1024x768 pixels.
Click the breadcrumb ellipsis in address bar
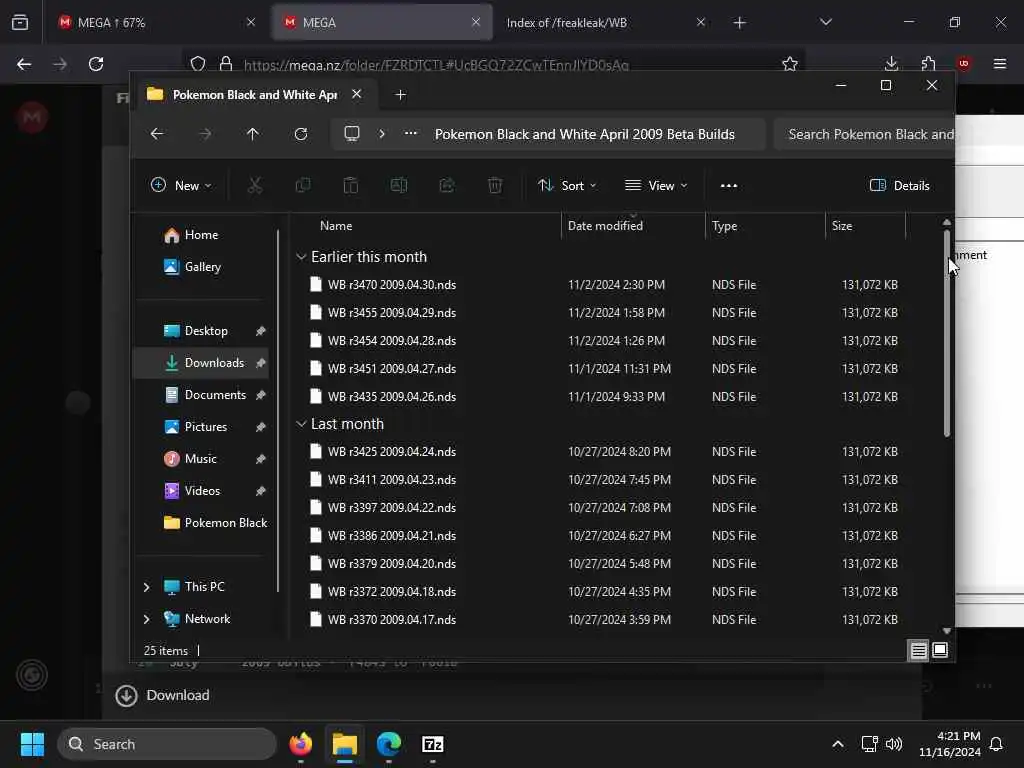tap(411, 133)
